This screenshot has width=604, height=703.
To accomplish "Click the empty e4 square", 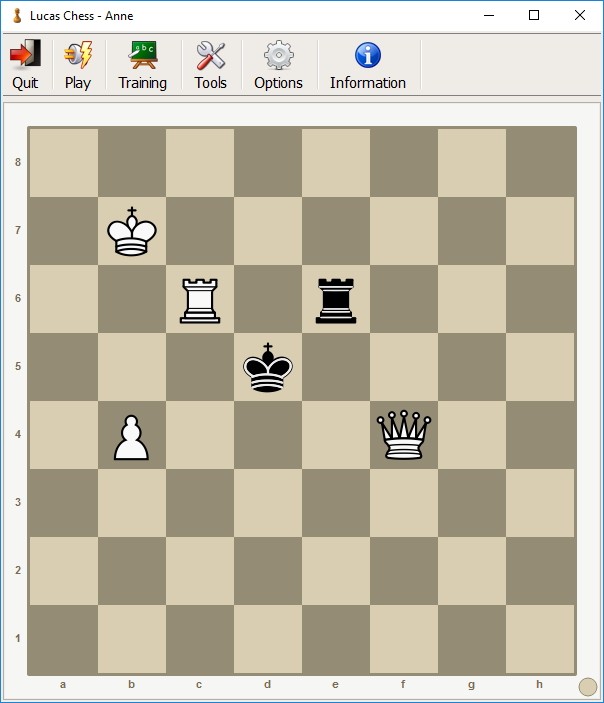I will [336, 436].
